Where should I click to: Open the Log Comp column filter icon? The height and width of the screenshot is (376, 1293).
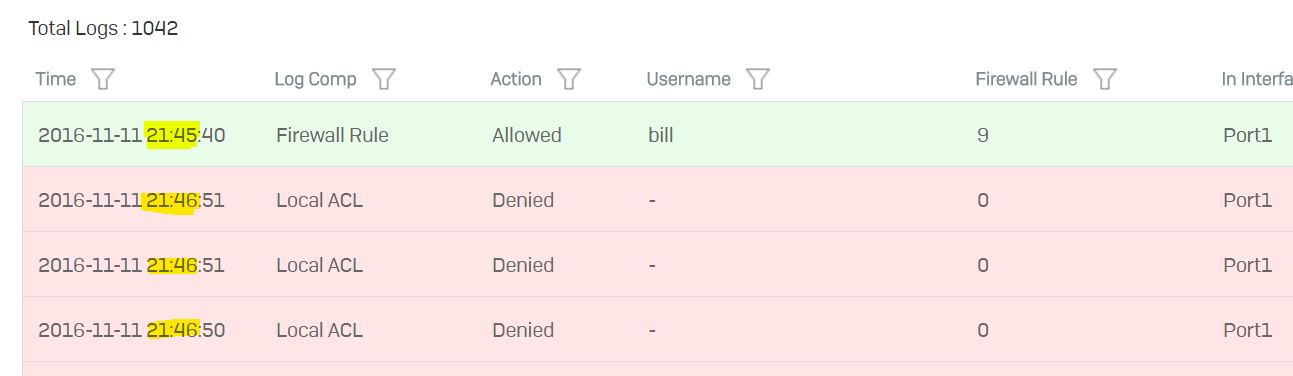tap(384, 79)
